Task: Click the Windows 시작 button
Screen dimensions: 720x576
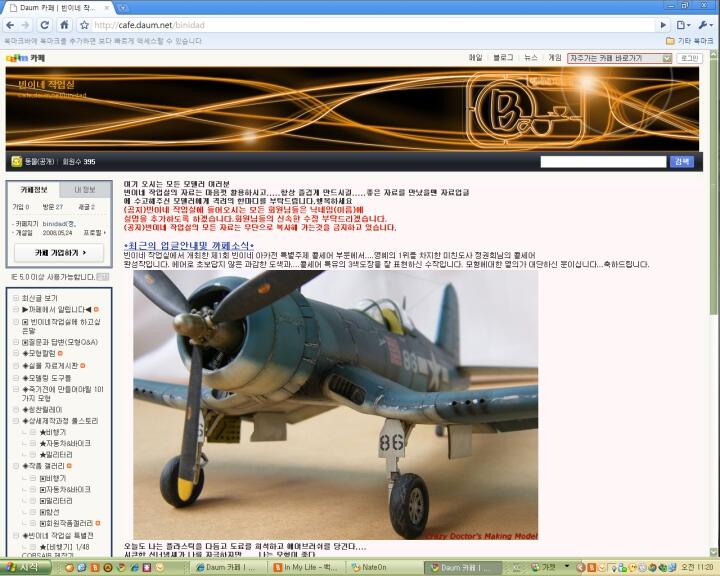Action: coord(22,567)
